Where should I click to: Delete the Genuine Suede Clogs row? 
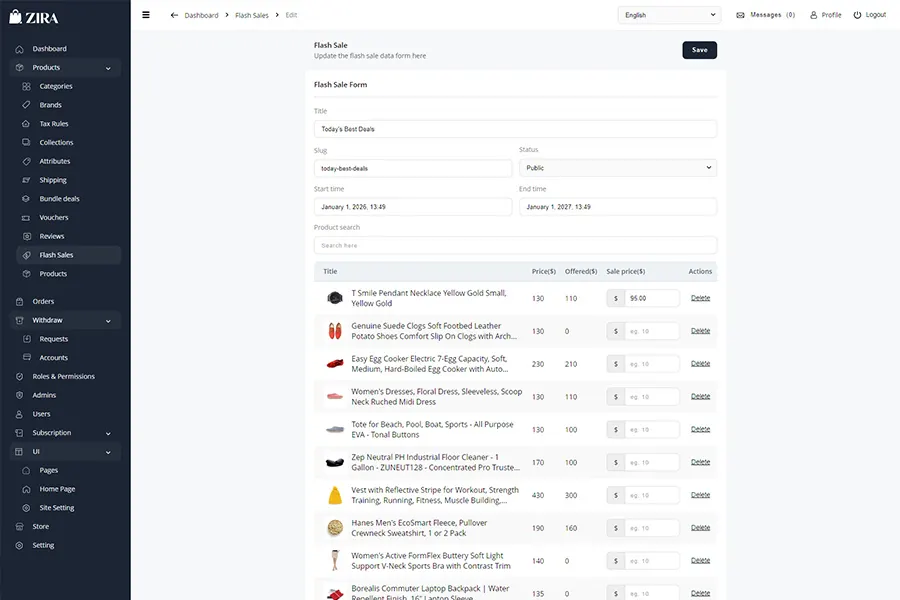point(700,331)
